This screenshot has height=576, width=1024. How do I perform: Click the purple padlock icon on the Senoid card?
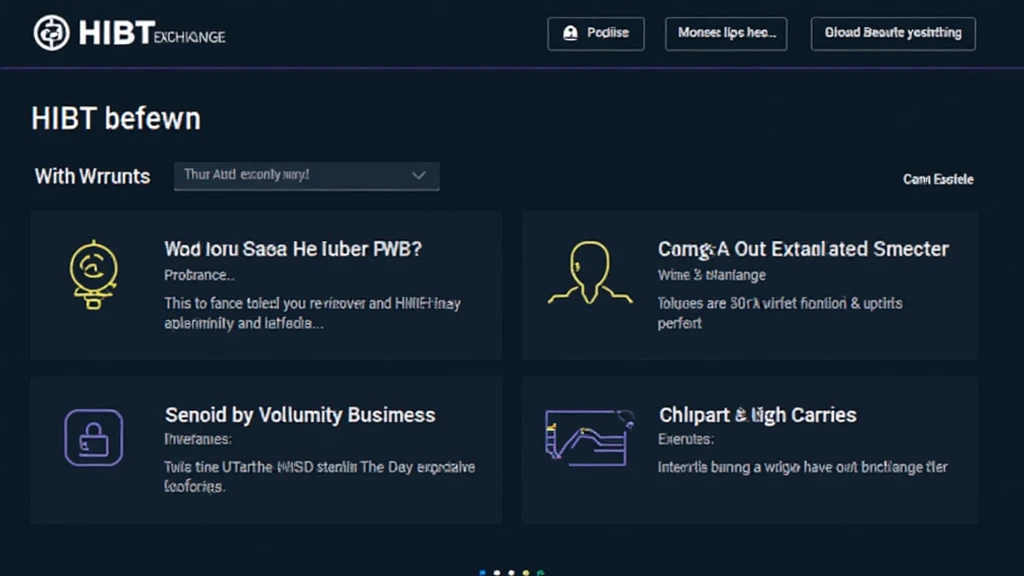point(94,437)
